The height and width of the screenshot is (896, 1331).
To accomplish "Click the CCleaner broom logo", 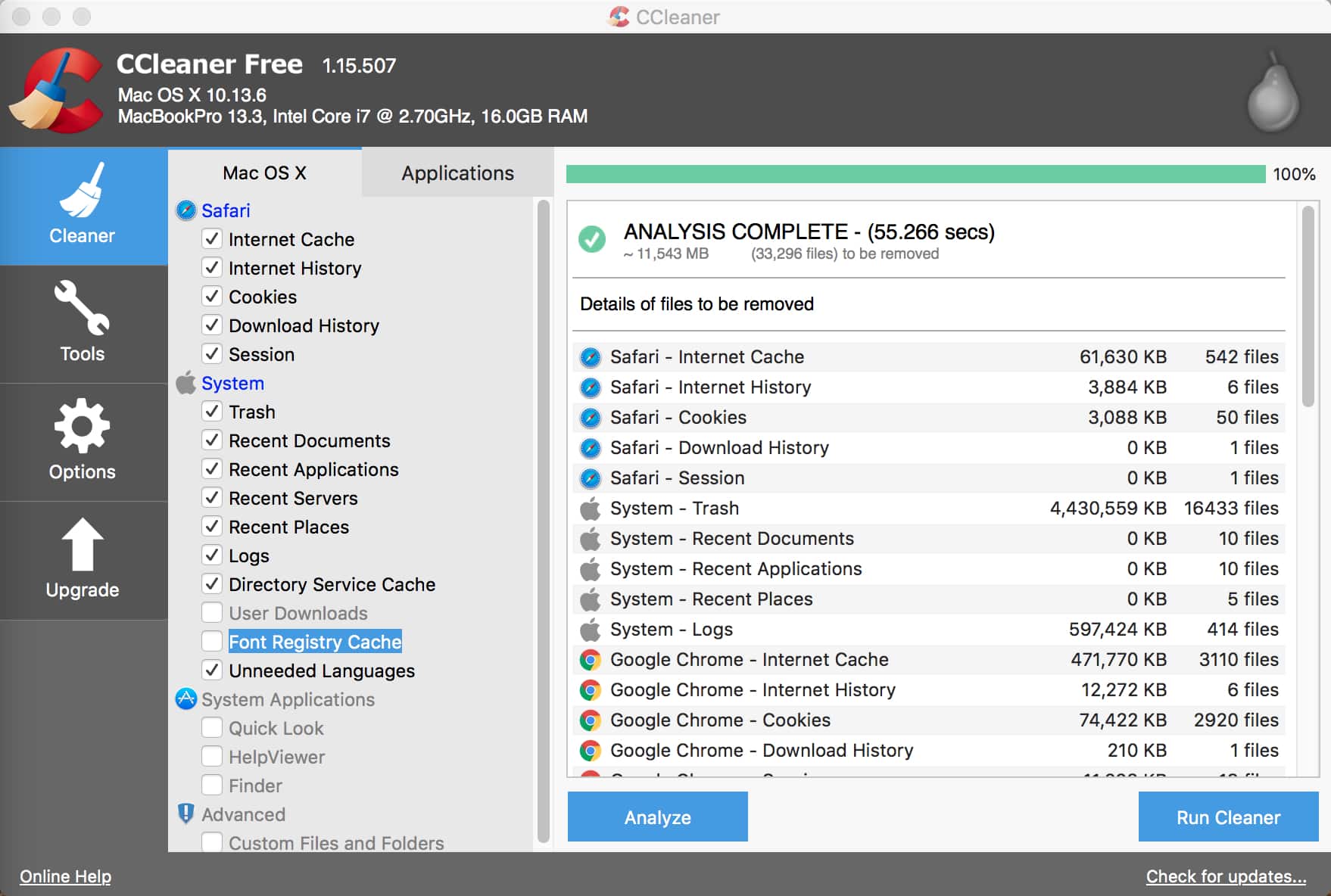I will click(58, 91).
